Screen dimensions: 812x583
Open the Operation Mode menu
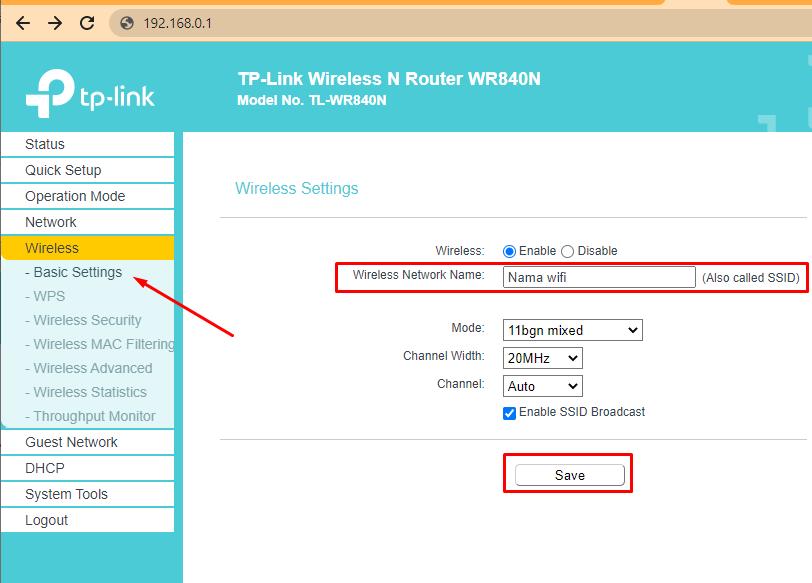[x=87, y=196]
